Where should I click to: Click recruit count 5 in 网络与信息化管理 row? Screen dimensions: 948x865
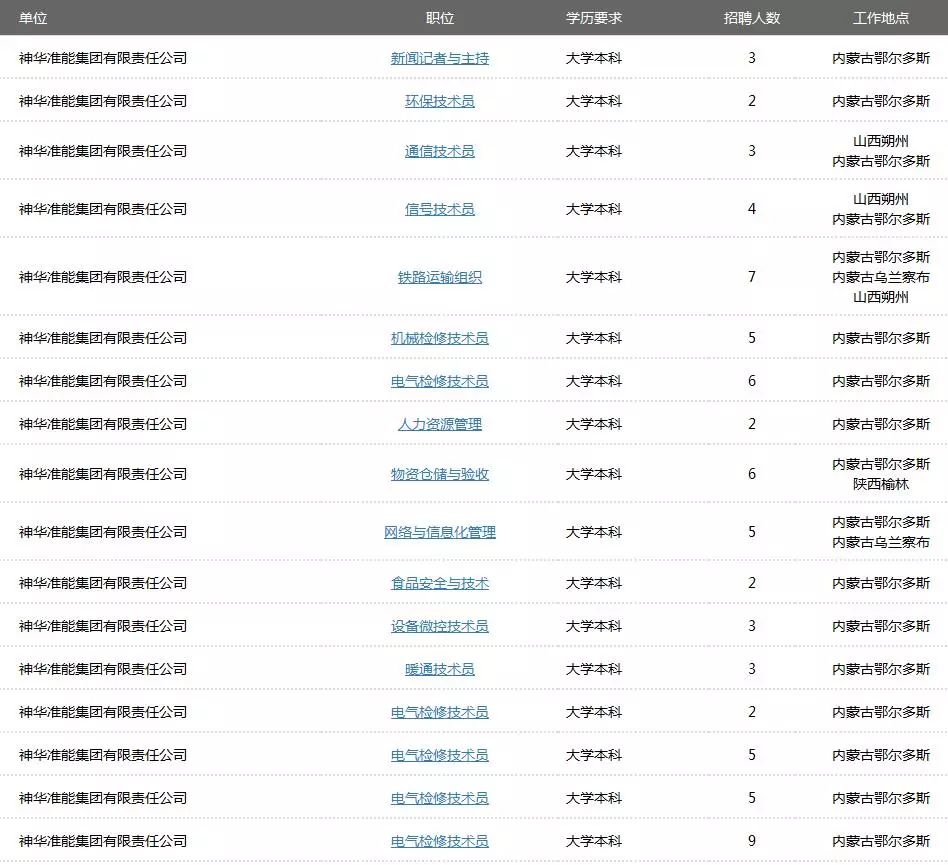pyautogui.click(x=752, y=532)
